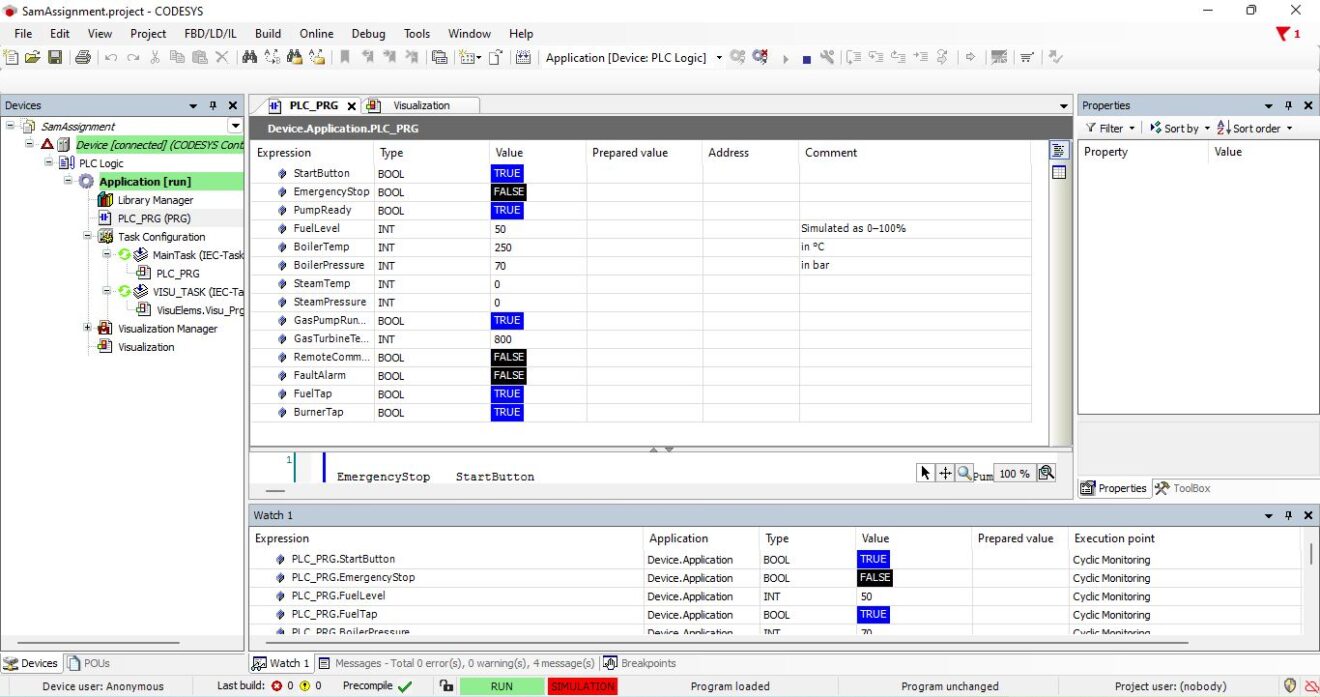
Task: Collapse the Application tree node
Action: (67, 181)
